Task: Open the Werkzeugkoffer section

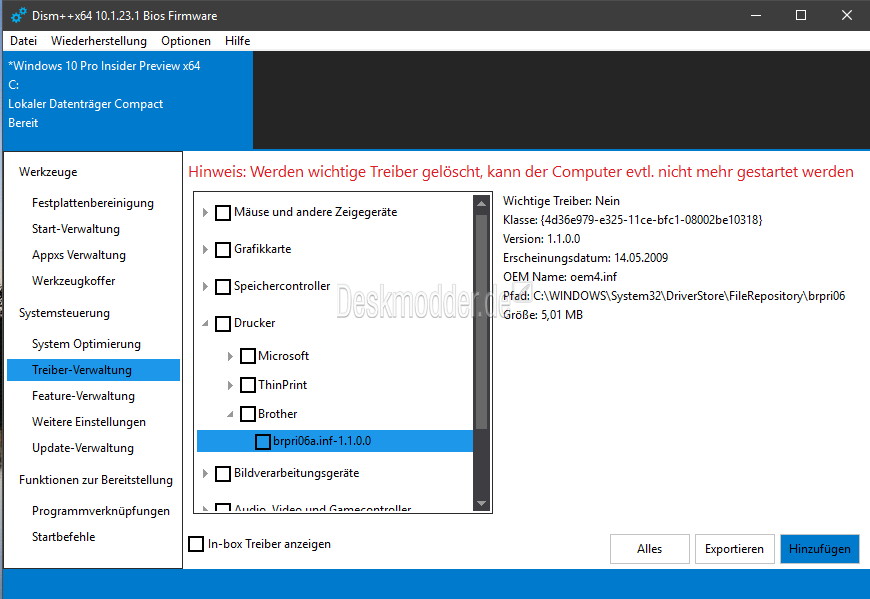Action: 74,281
